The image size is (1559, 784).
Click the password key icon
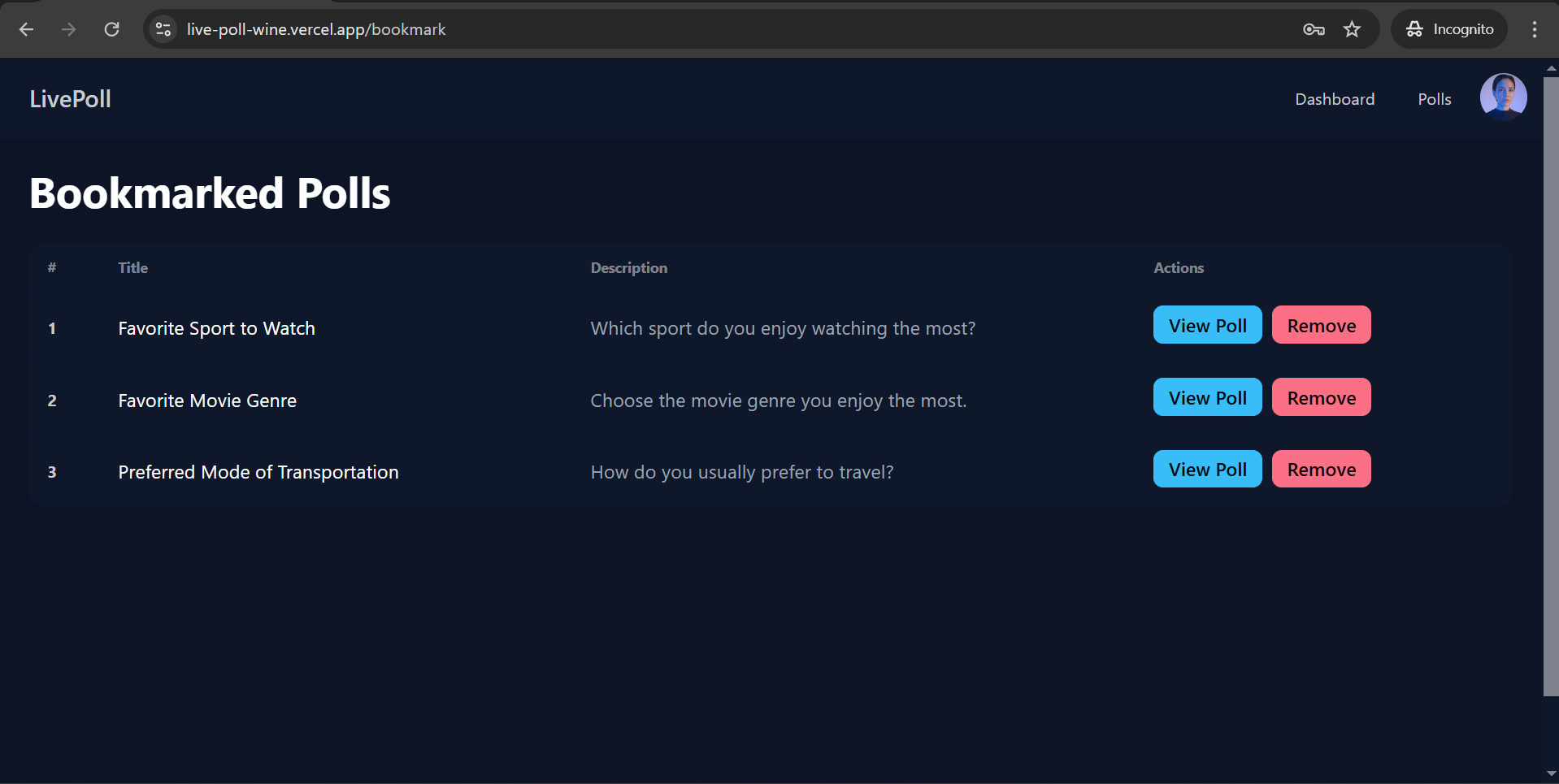click(x=1314, y=29)
